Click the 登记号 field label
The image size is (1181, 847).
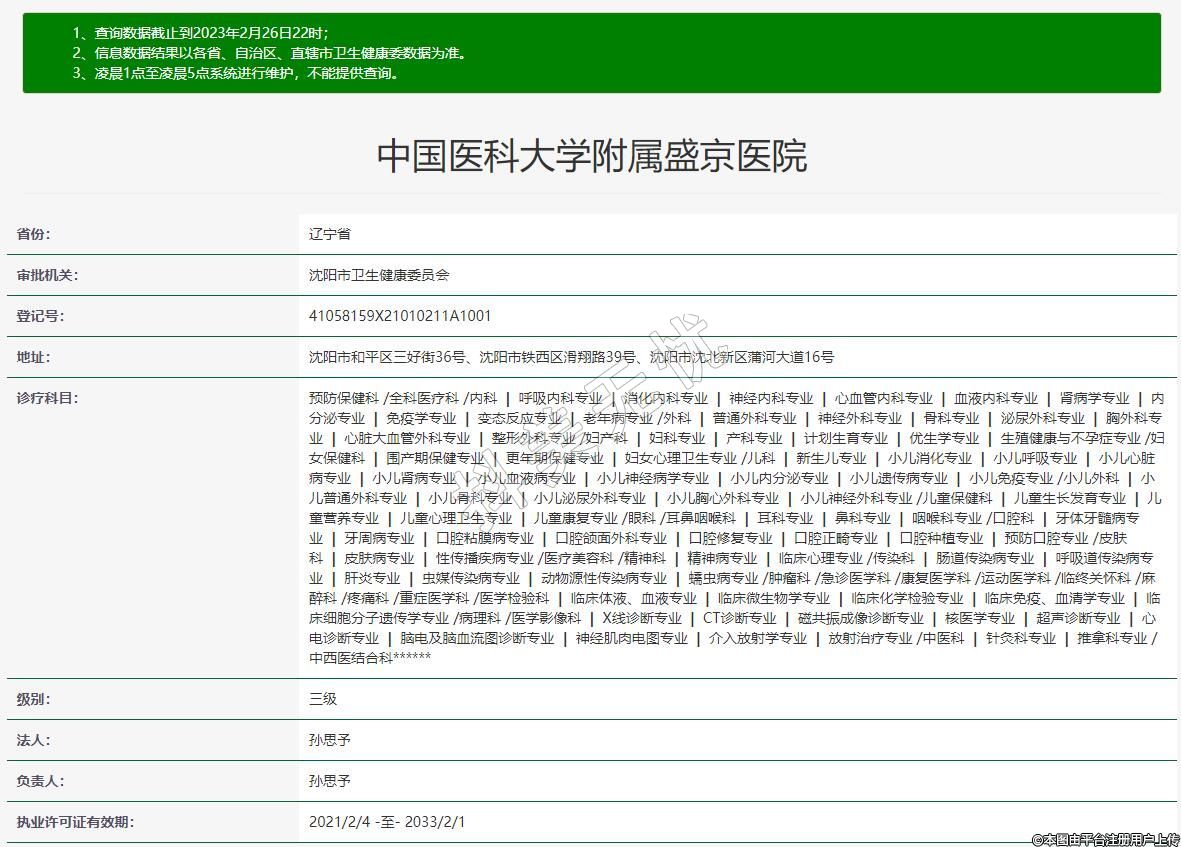[40, 316]
